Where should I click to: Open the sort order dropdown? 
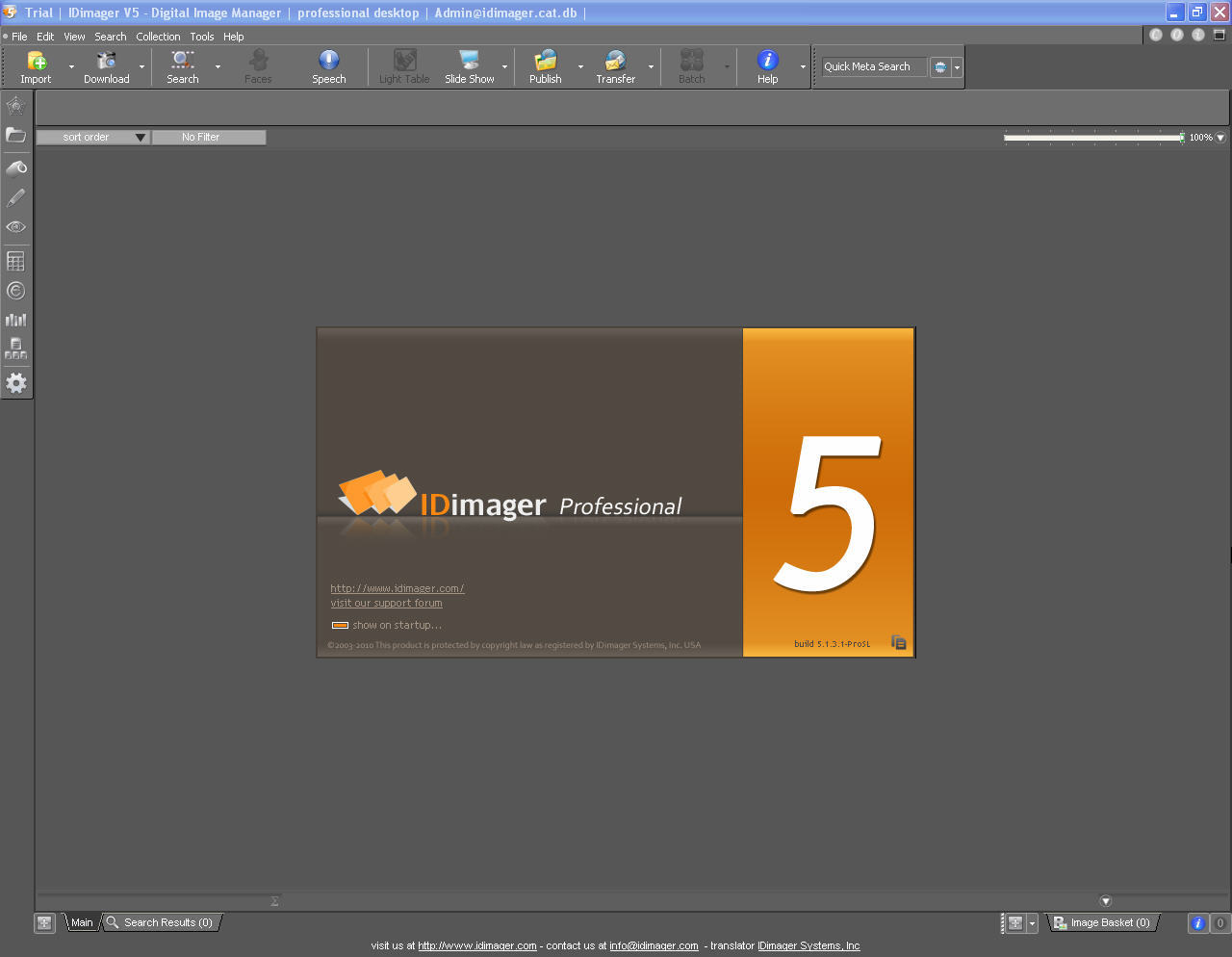[92, 137]
